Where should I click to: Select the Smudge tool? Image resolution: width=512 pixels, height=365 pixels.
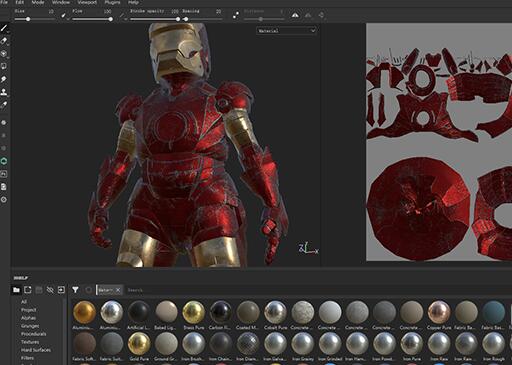click(x=4, y=79)
